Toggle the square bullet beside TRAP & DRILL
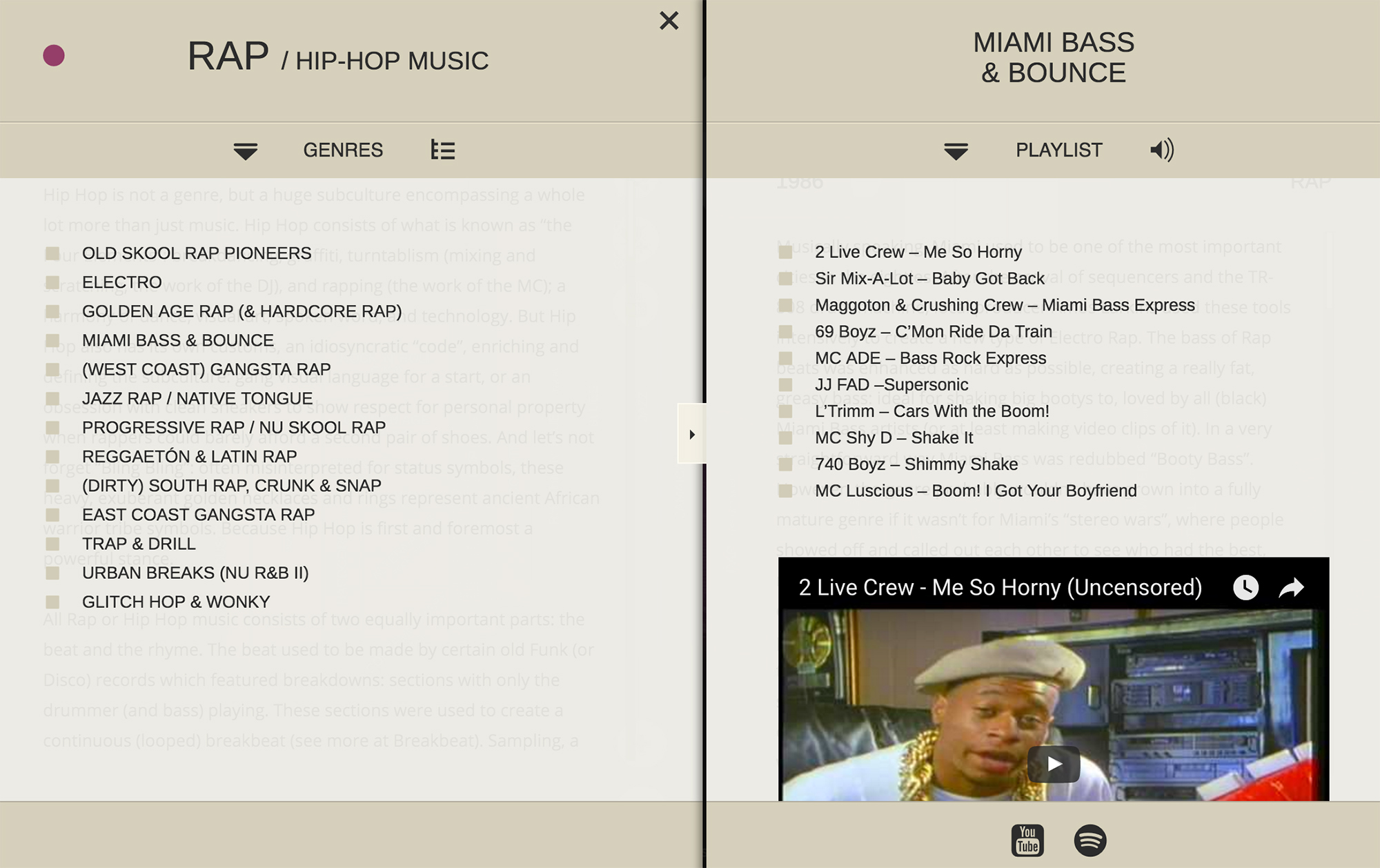 pos(52,544)
